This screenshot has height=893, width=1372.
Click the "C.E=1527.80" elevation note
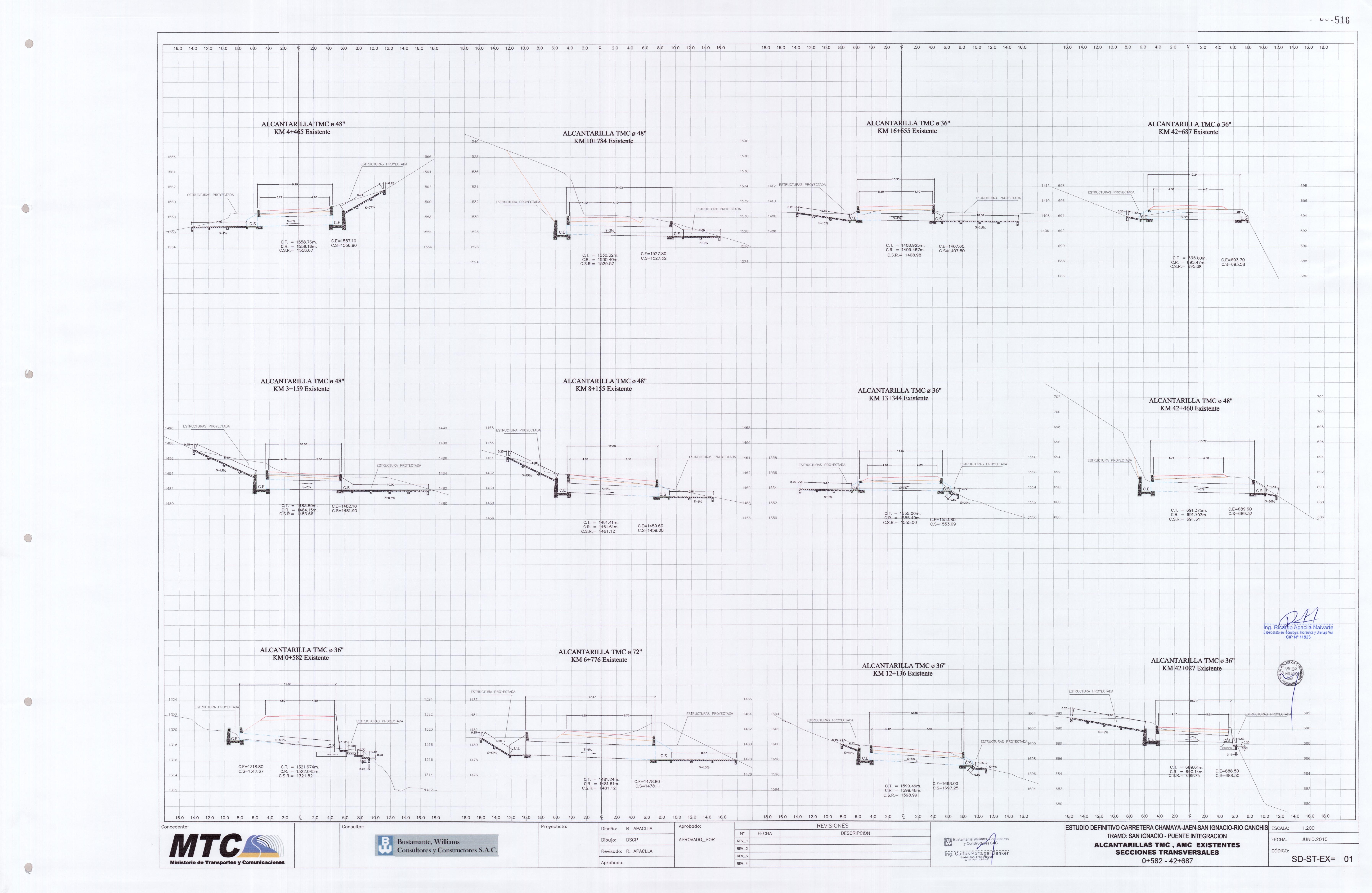654,254
